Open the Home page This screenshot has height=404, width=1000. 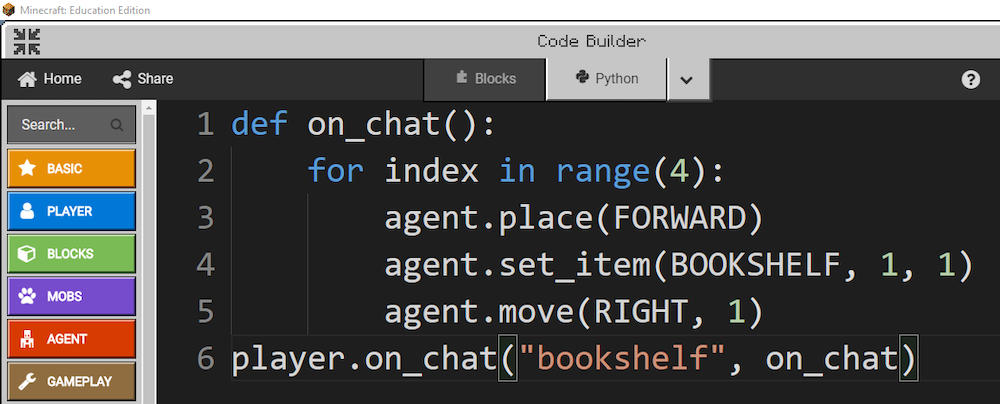tap(50, 79)
